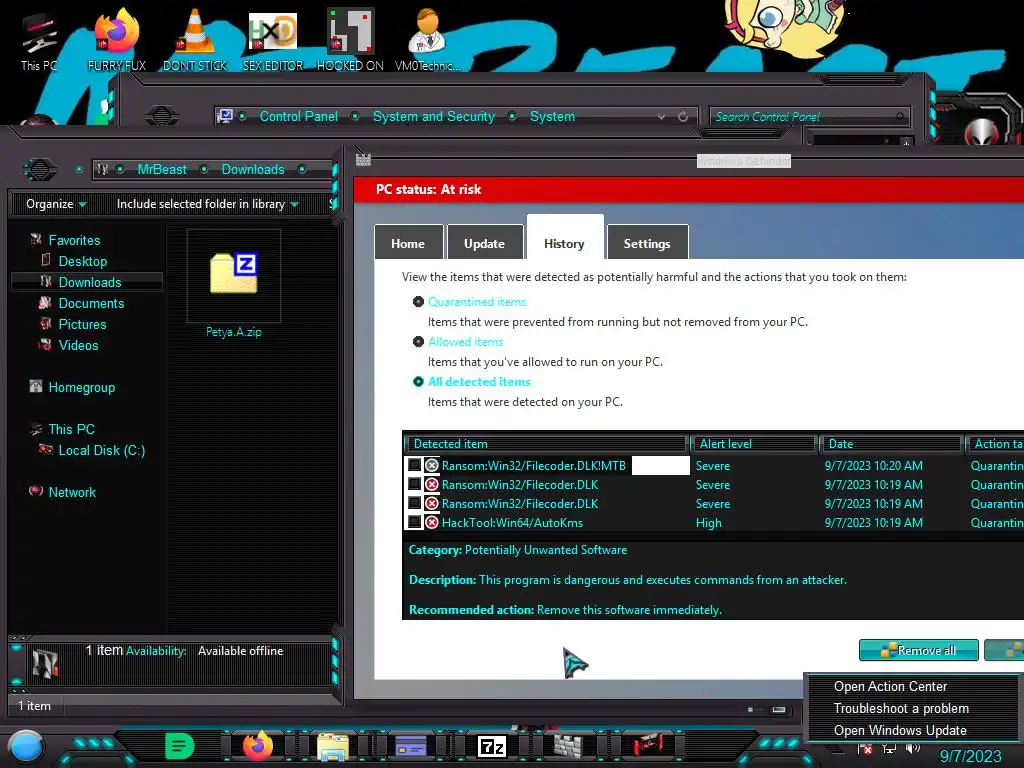Select the HackTool:Win64/AutoKms entry
This screenshot has height=768, width=1024.
[x=512, y=522]
